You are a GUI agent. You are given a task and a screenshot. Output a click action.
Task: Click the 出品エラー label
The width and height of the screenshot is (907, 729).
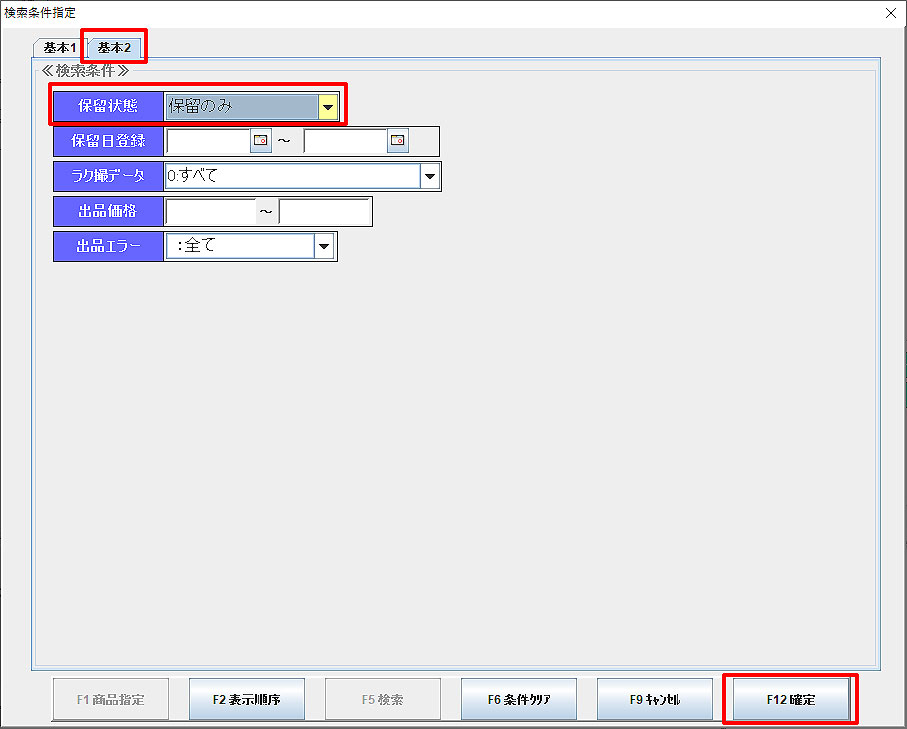click(108, 246)
